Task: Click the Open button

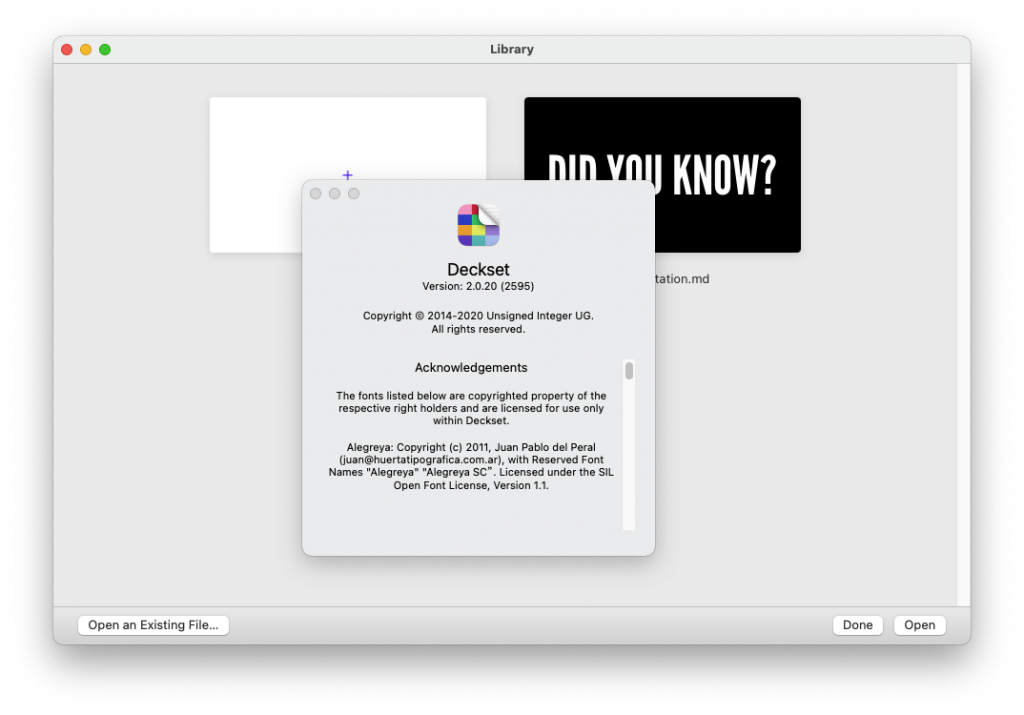Action: click(x=920, y=625)
